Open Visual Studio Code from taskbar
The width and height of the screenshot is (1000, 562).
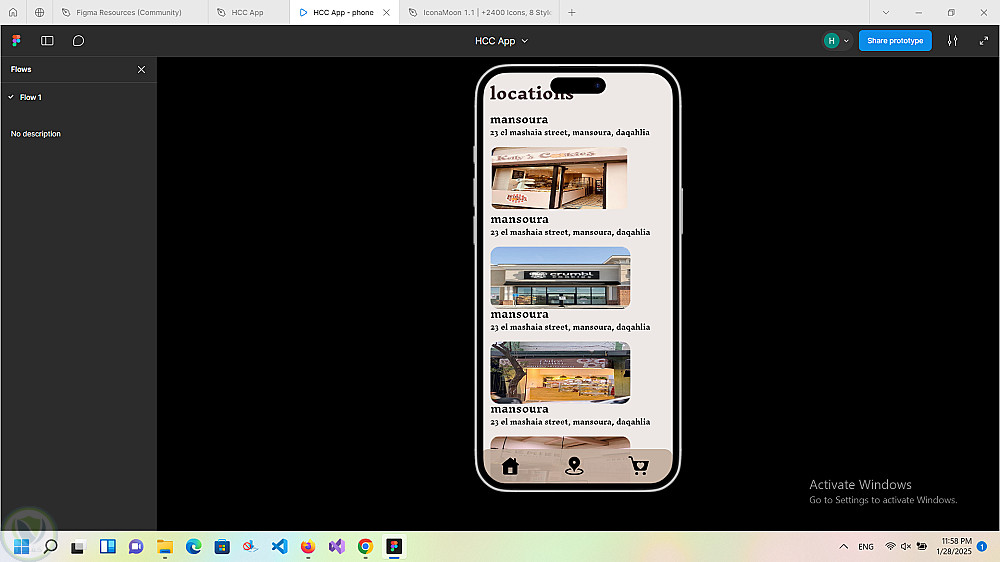[279, 547]
